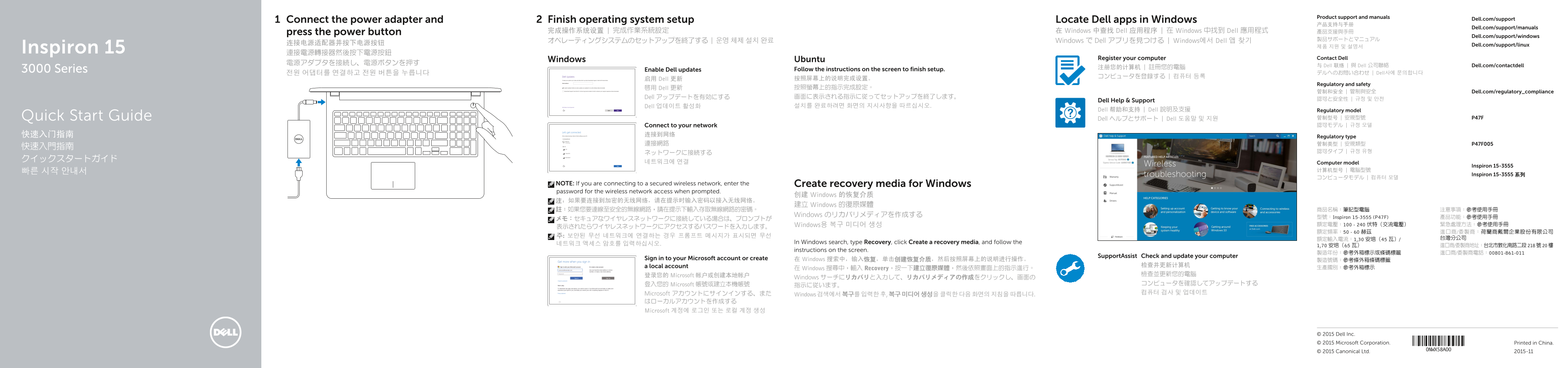Screen dimensions: 1568x368
Task: Click the Service Tag info icon
Action: (1128, 160)
